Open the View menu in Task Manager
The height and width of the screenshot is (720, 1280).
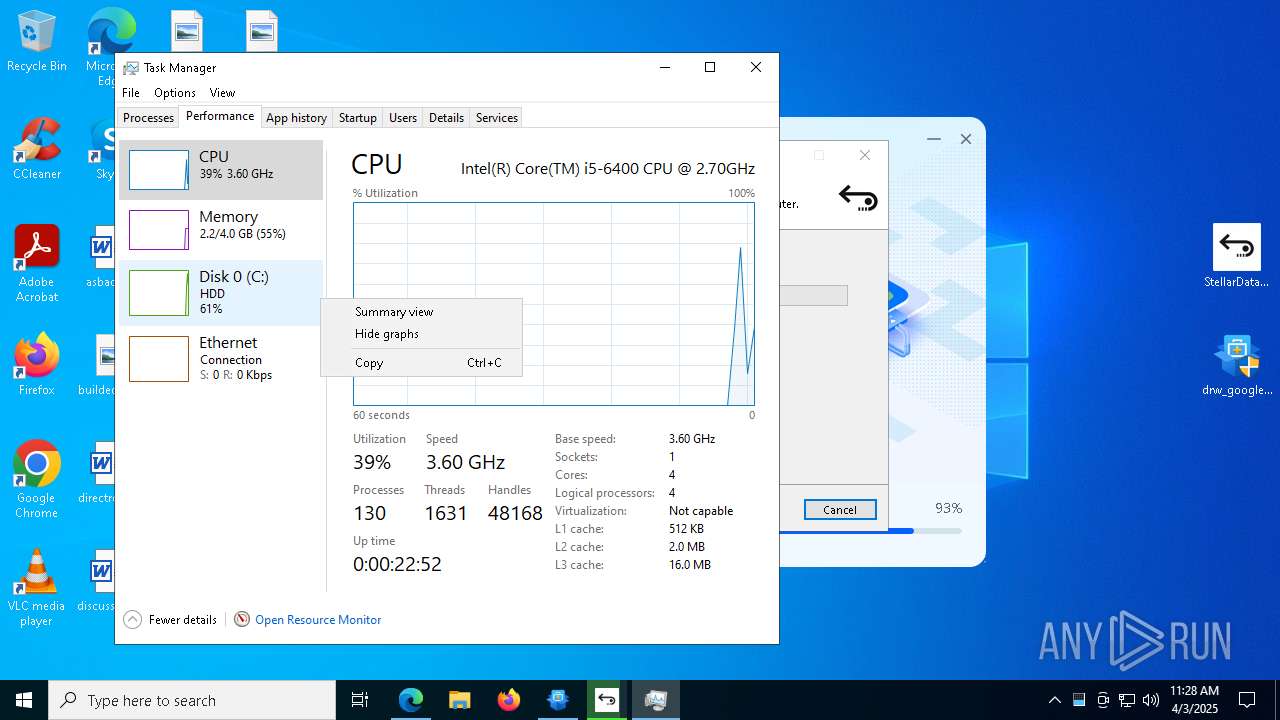coord(222,93)
